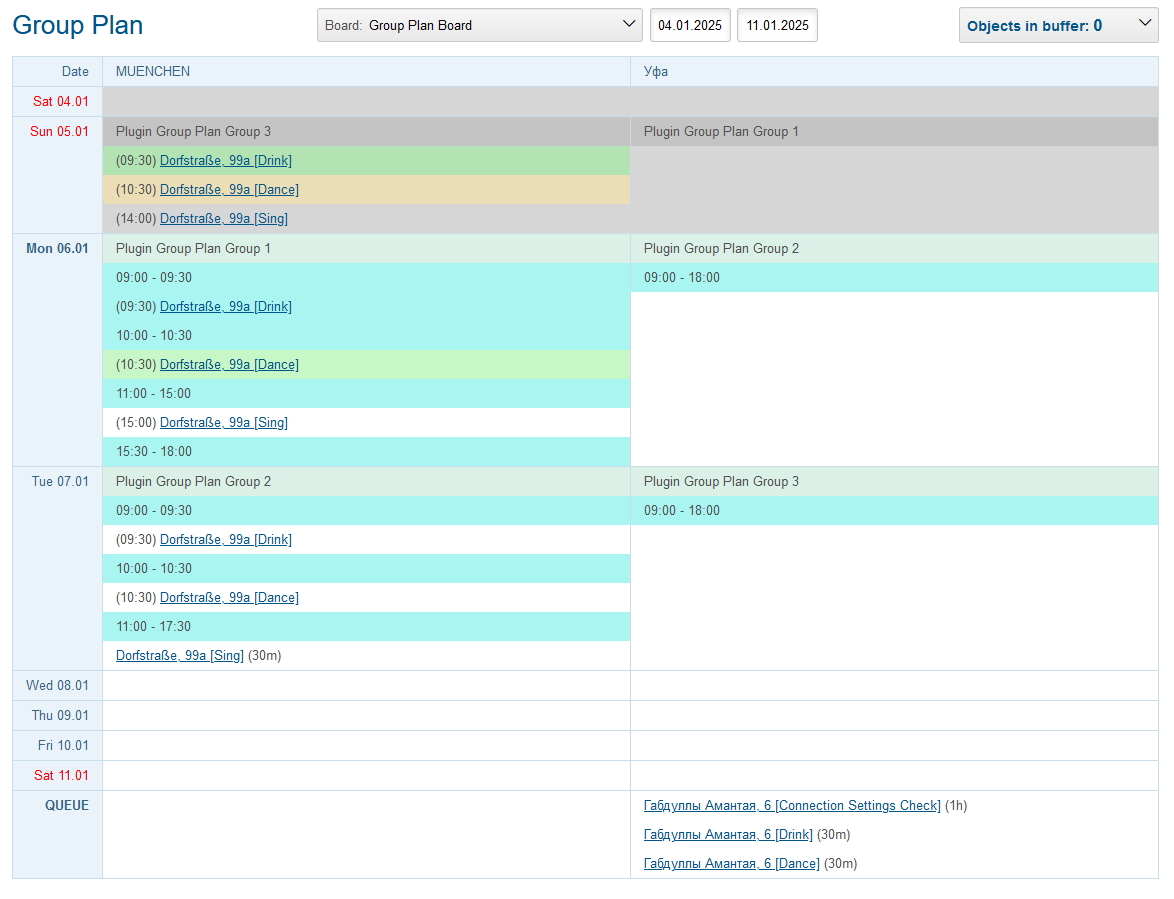Open Tuesday's unscheduled Sing (30m) link
Viewport: 1174px width, 899px height.
pyautogui.click(x=180, y=656)
